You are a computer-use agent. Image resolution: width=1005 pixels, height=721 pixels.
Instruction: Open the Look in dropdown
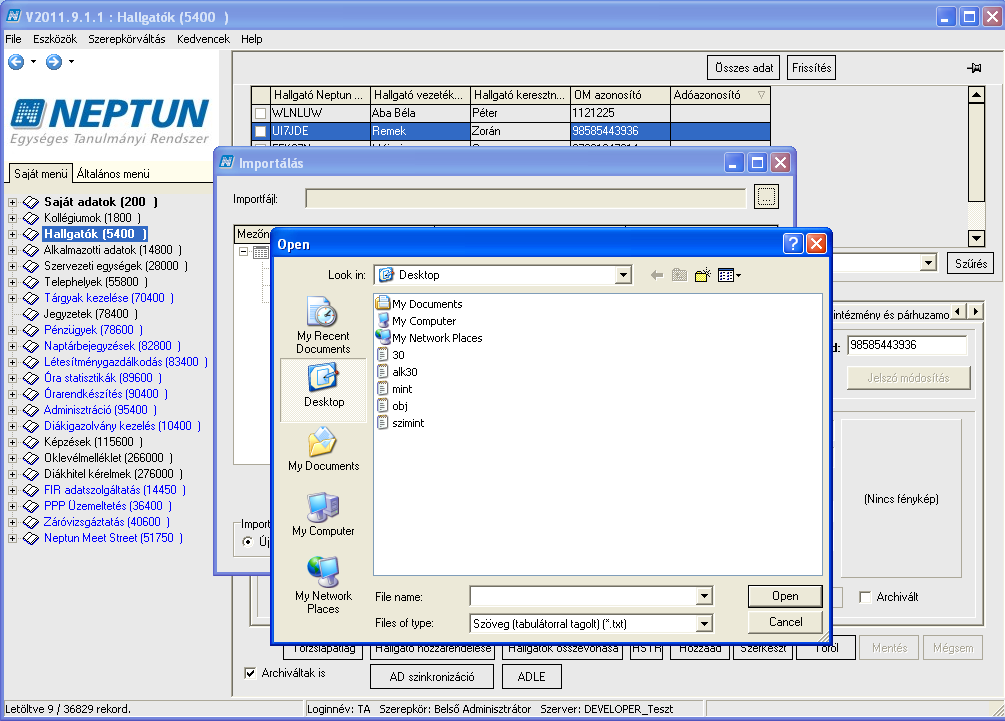point(622,276)
